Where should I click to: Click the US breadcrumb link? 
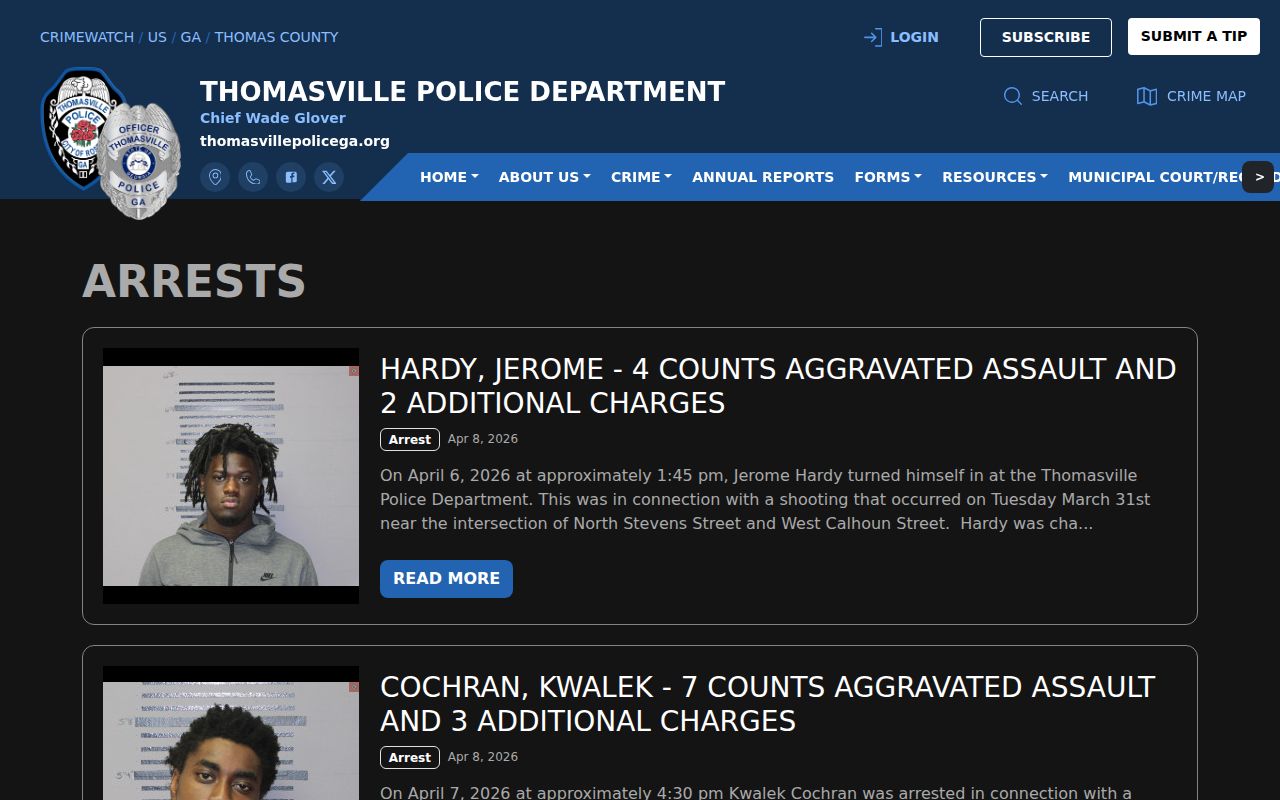click(157, 37)
